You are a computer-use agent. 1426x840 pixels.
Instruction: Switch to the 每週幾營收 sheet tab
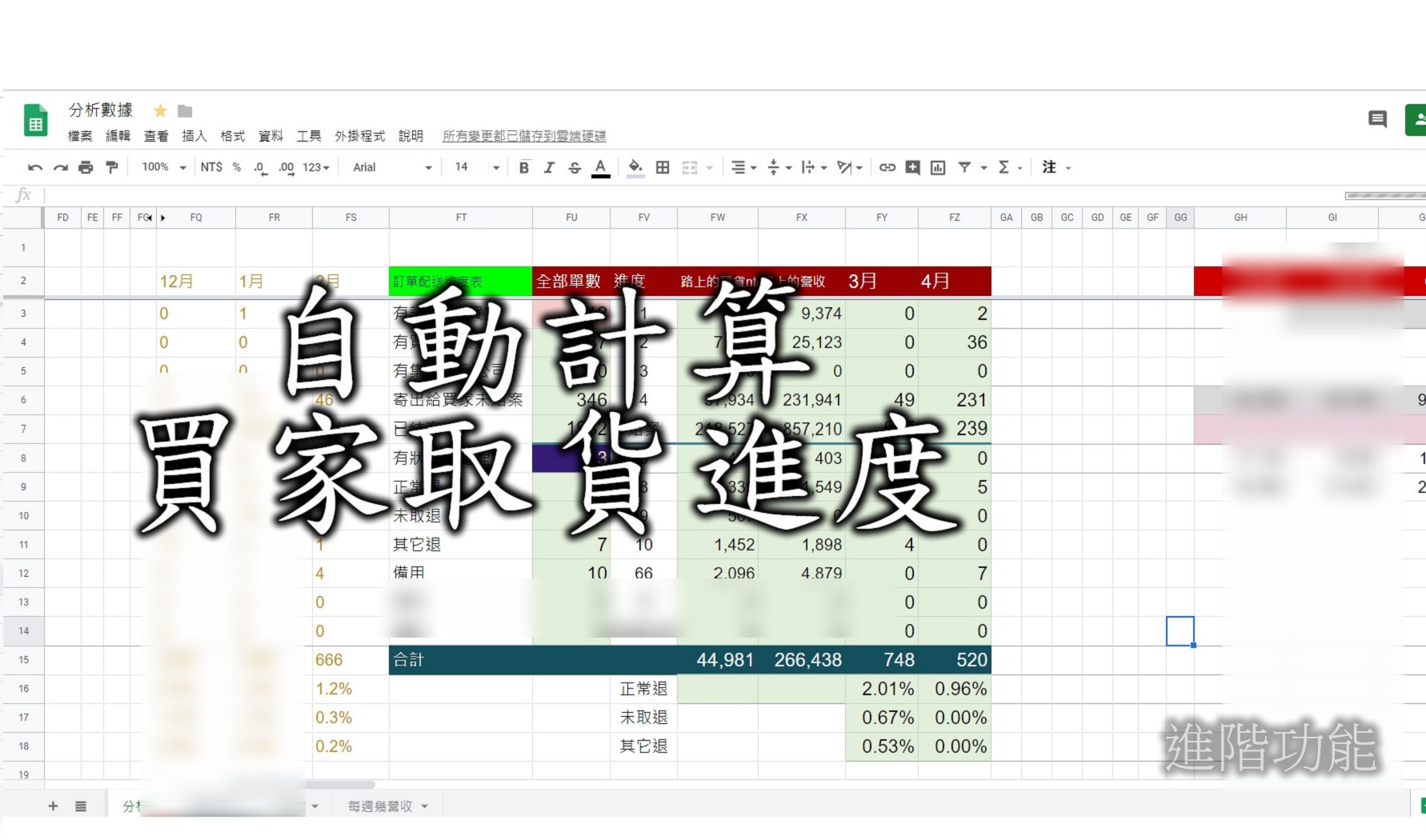pos(380,806)
